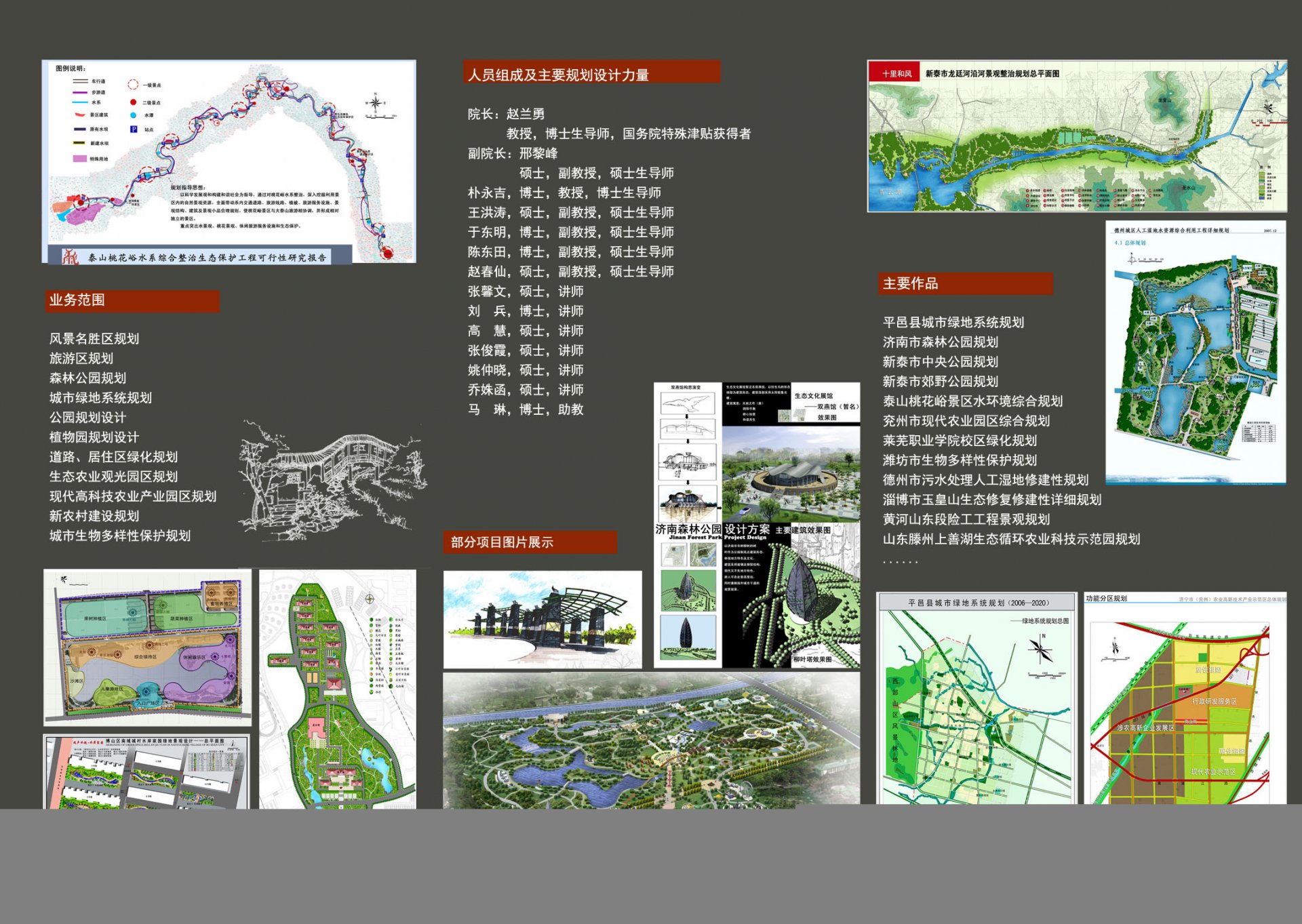Open the 济南森林公园设计方案 panel image
Viewport: 1302px width, 924px height.
[757, 525]
